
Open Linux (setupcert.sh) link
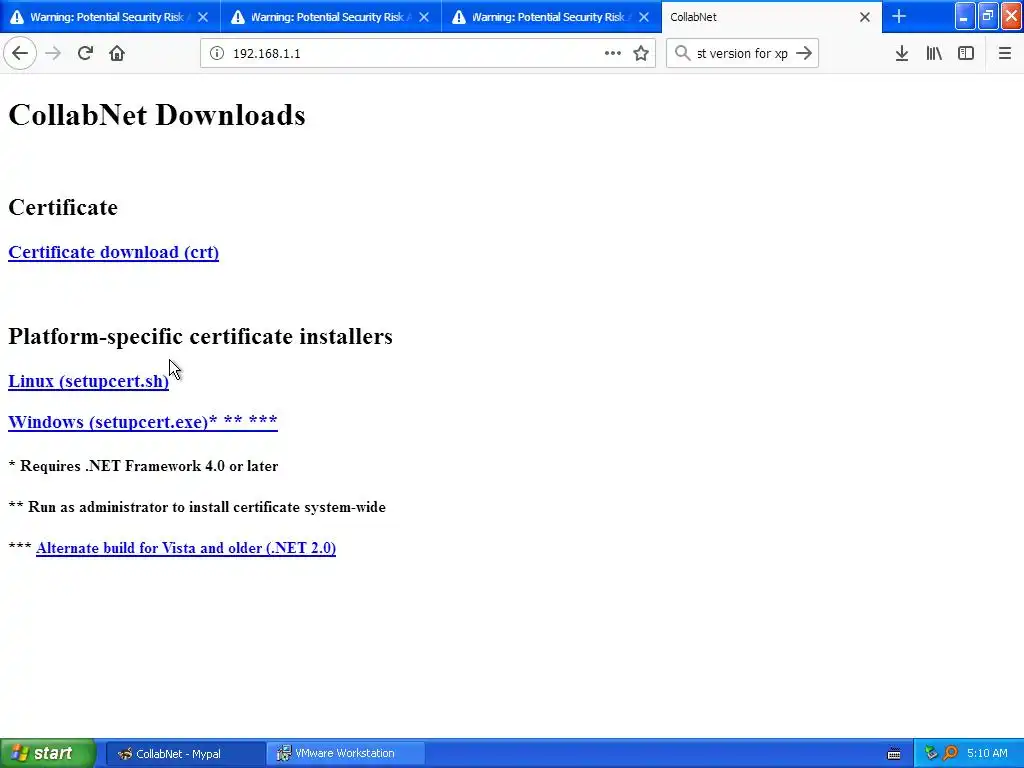tap(89, 381)
